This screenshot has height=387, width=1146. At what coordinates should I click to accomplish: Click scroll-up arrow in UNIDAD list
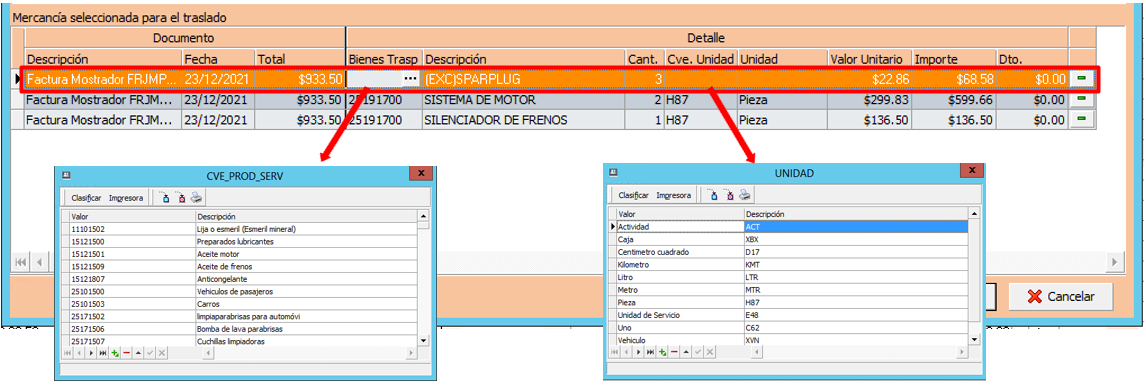tap(973, 214)
